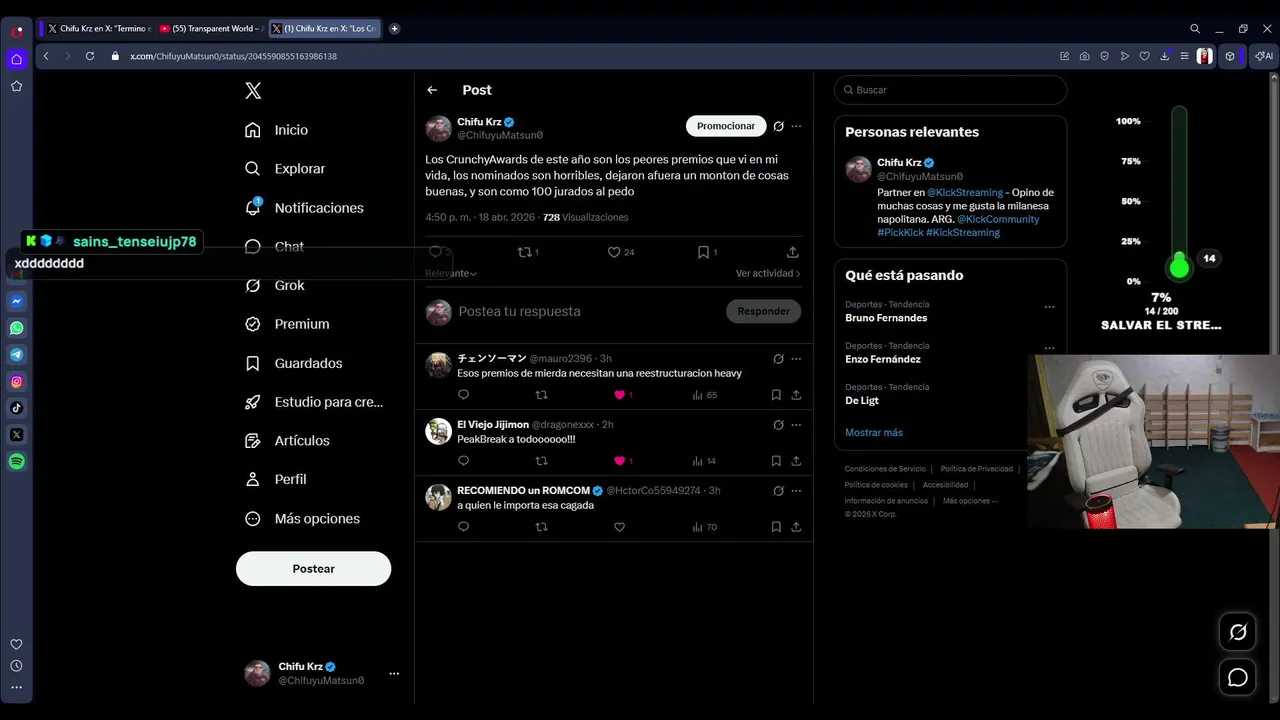Open the X panel in the Opera sidebar
The height and width of the screenshot is (720, 1280).
[17, 435]
